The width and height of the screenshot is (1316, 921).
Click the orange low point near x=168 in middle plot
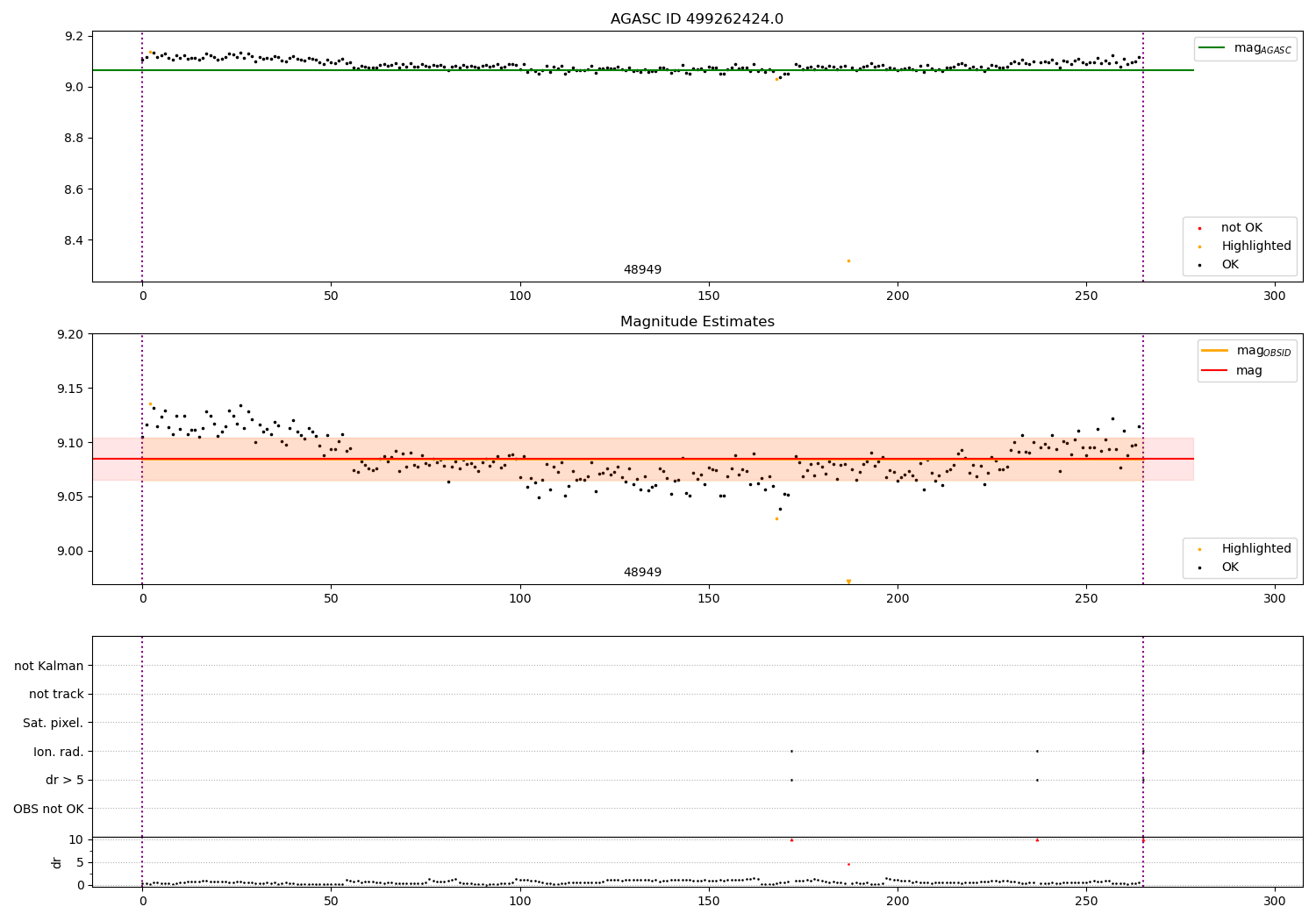[776, 518]
